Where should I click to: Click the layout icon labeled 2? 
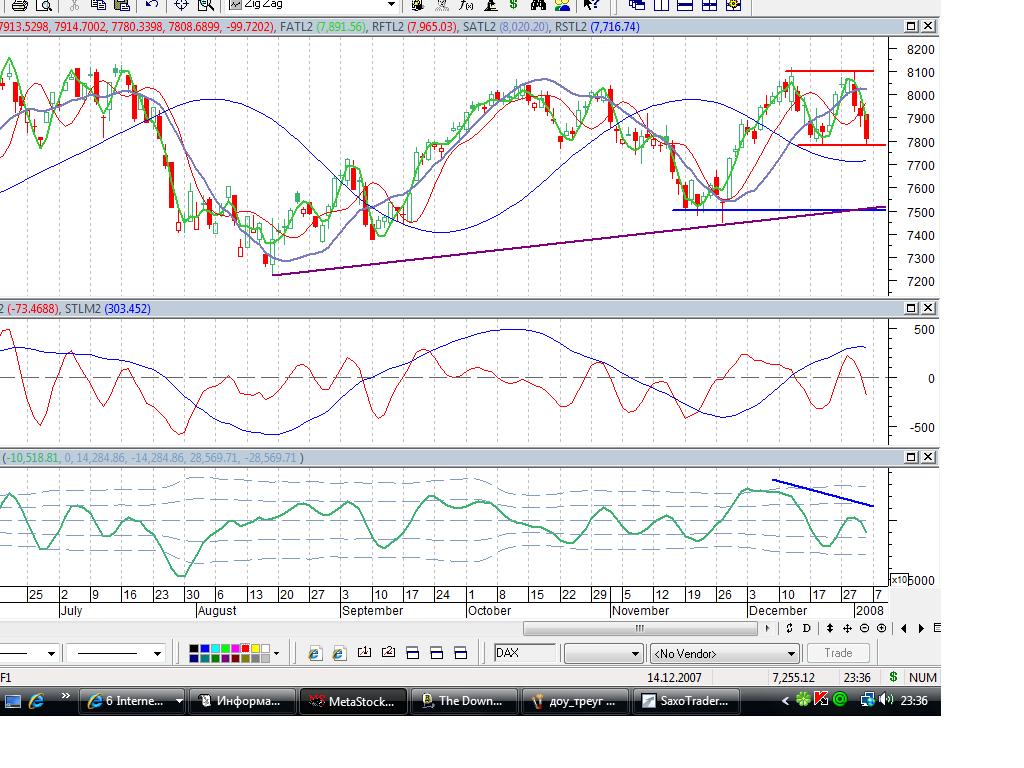tap(389, 652)
